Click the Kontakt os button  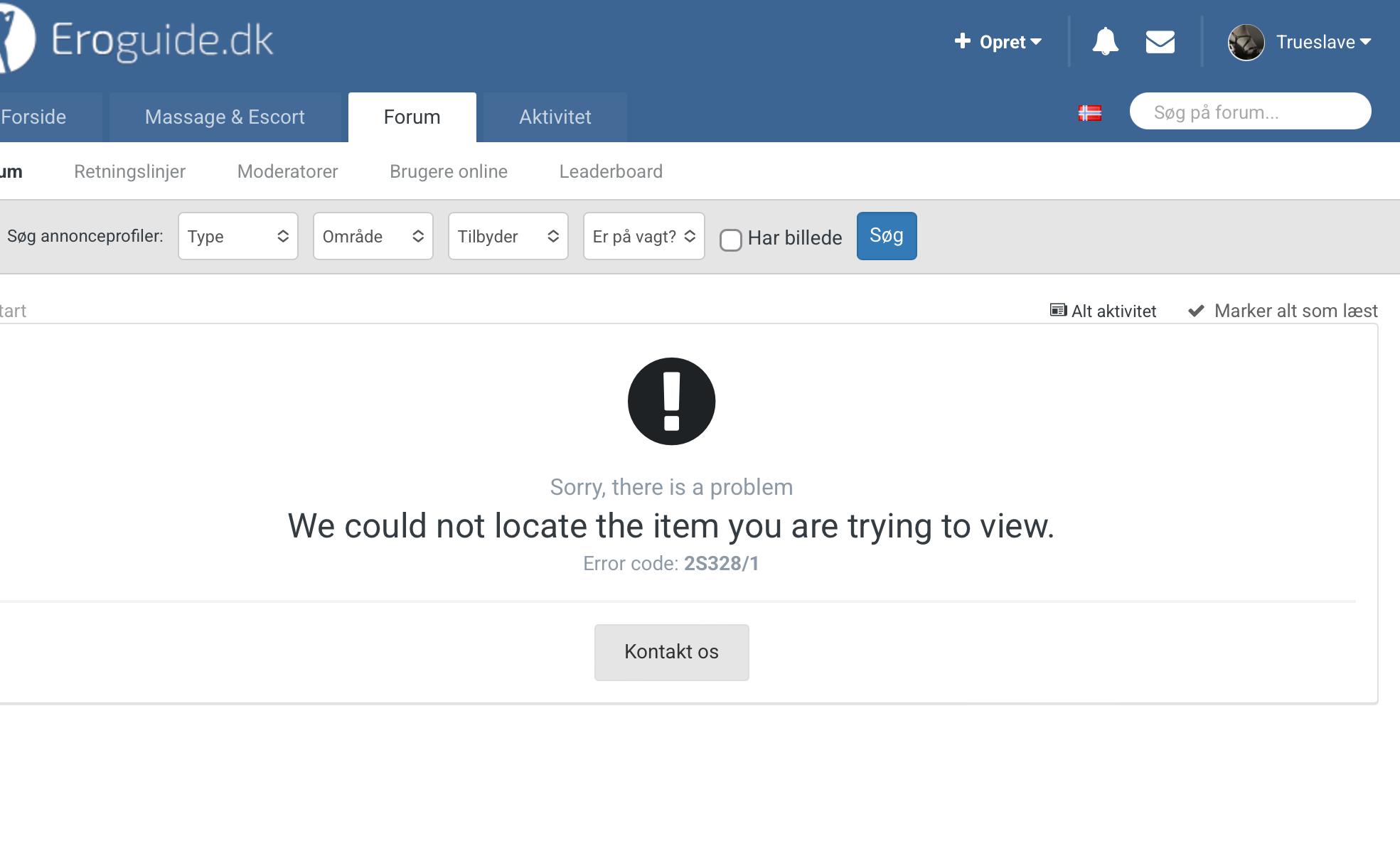[671, 652]
